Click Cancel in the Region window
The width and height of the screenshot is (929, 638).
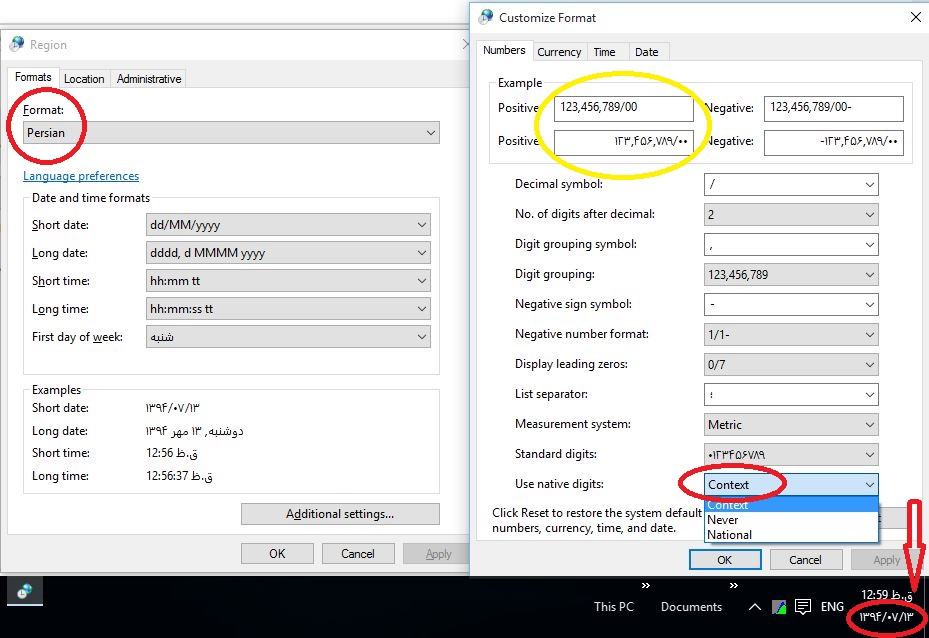[x=358, y=554]
